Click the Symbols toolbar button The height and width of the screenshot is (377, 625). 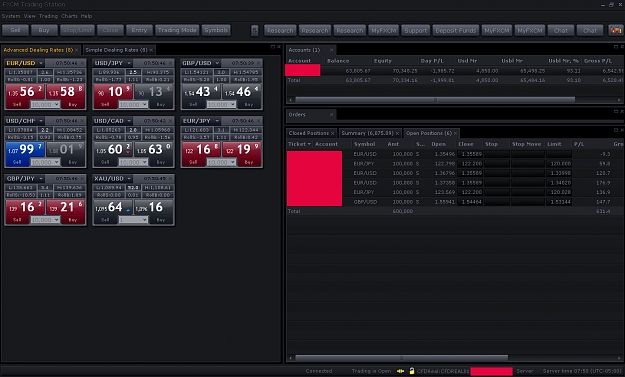tap(216, 30)
